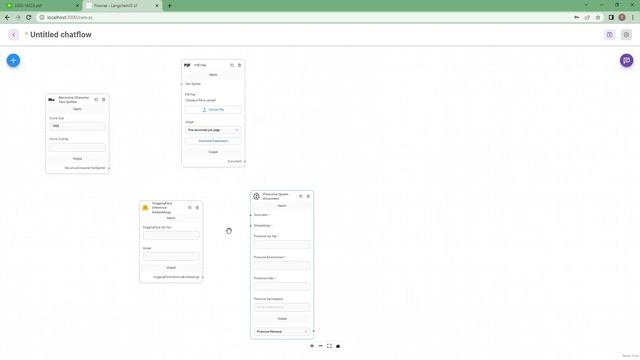The height and width of the screenshot is (360, 640).
Task: Click the Pinecone node logo icon
Action: pos(256,196)
